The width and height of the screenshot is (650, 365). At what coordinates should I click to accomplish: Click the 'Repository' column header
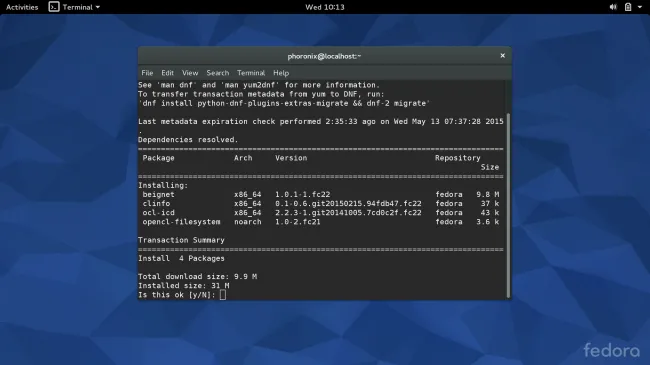coord(458,158)
